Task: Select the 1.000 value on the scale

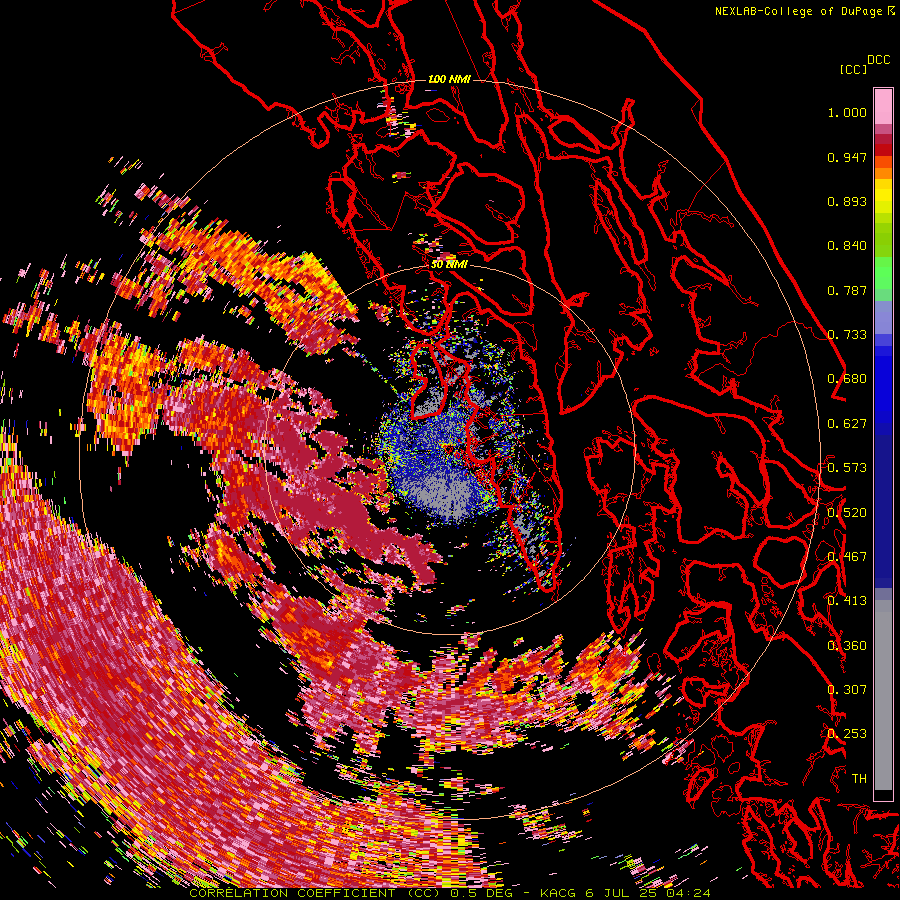Action: coord(847,112)
